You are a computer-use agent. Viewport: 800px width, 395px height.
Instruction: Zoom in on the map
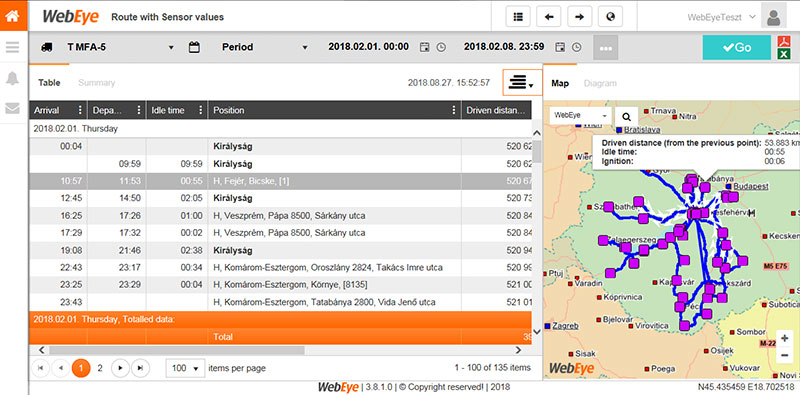[x=784, y=338]
